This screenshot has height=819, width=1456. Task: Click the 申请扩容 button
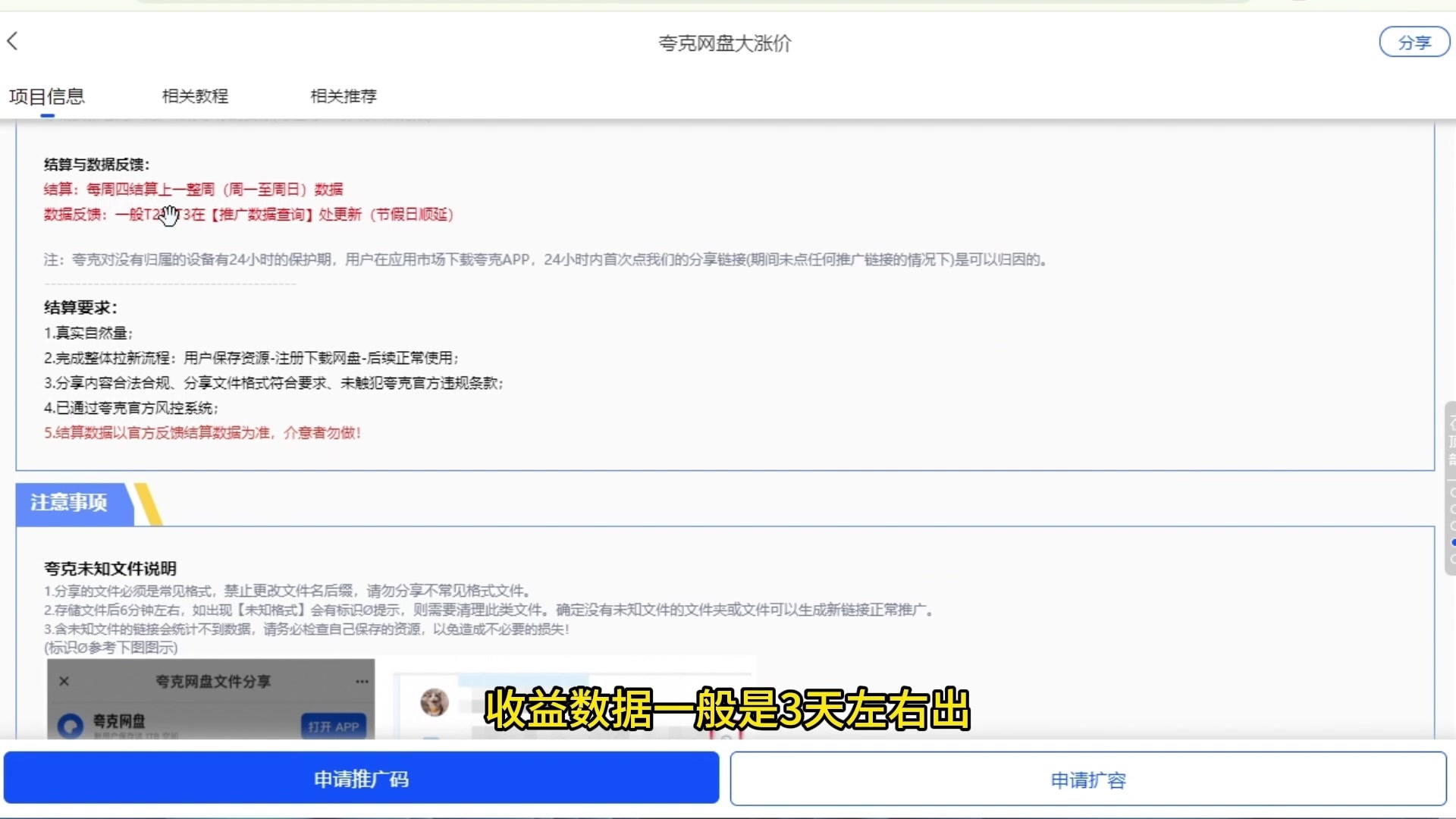pyautogui.click(x=1088, y=779)
